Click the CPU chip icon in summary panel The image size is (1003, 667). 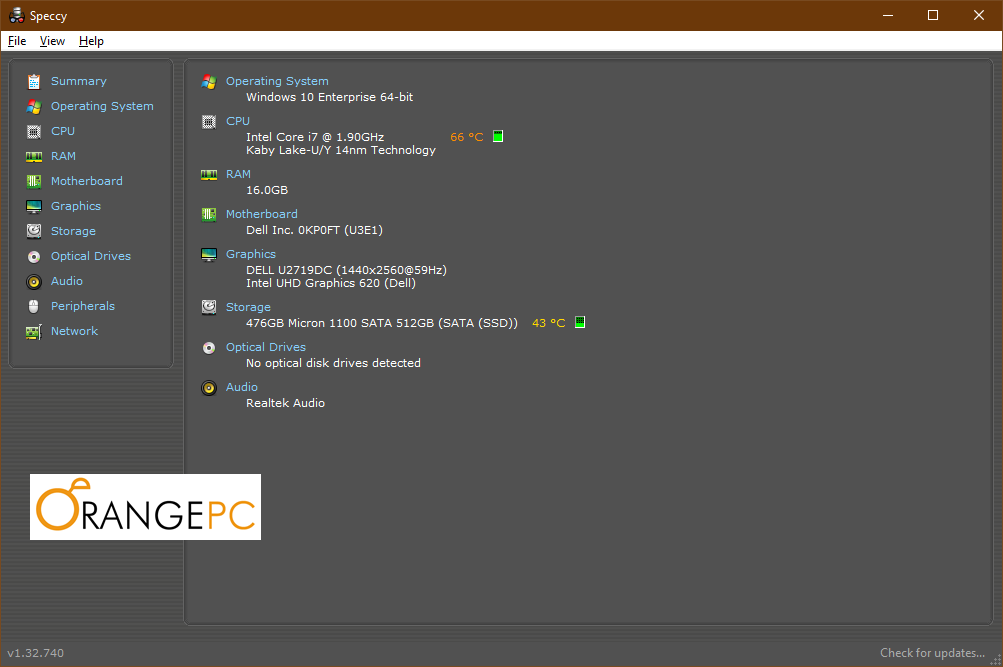(209, 122)
